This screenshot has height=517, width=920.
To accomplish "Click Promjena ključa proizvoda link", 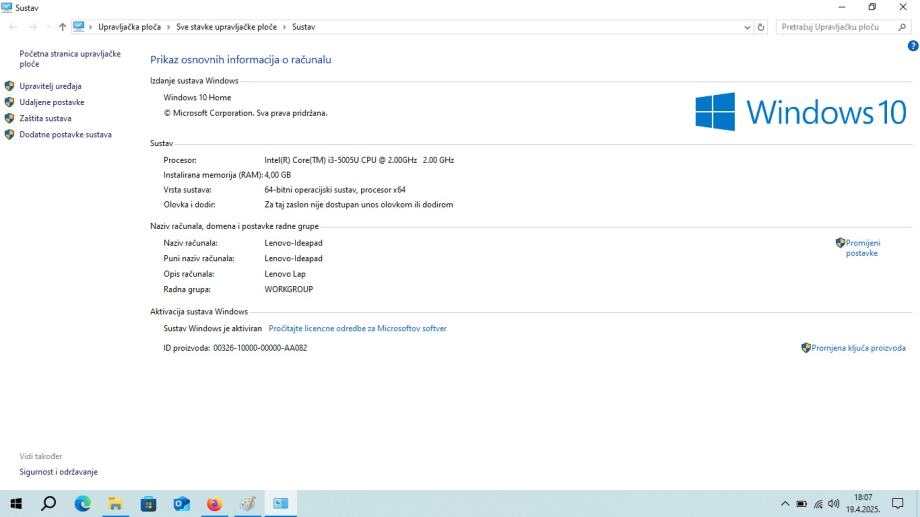I will click(858, 348).
